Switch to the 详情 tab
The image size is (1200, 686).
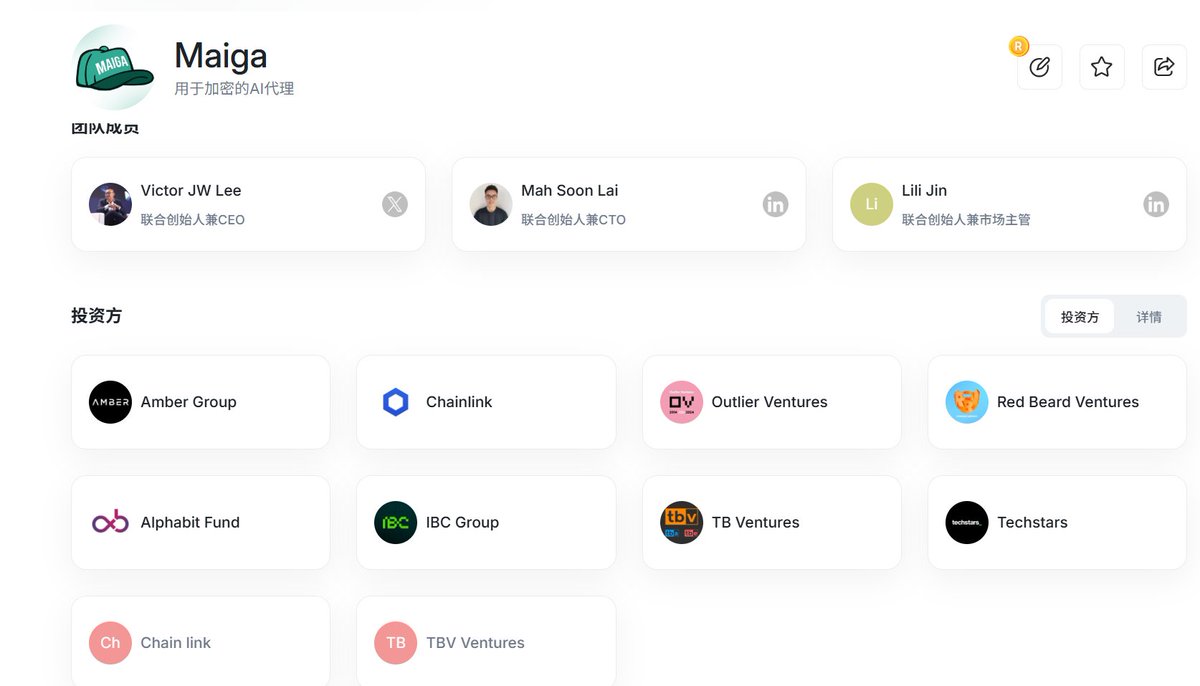tap(1149, 317)
